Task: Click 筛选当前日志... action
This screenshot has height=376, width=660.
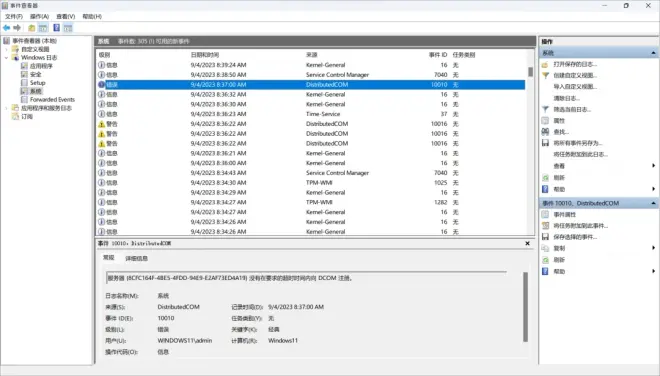Action: coord(572,109)
